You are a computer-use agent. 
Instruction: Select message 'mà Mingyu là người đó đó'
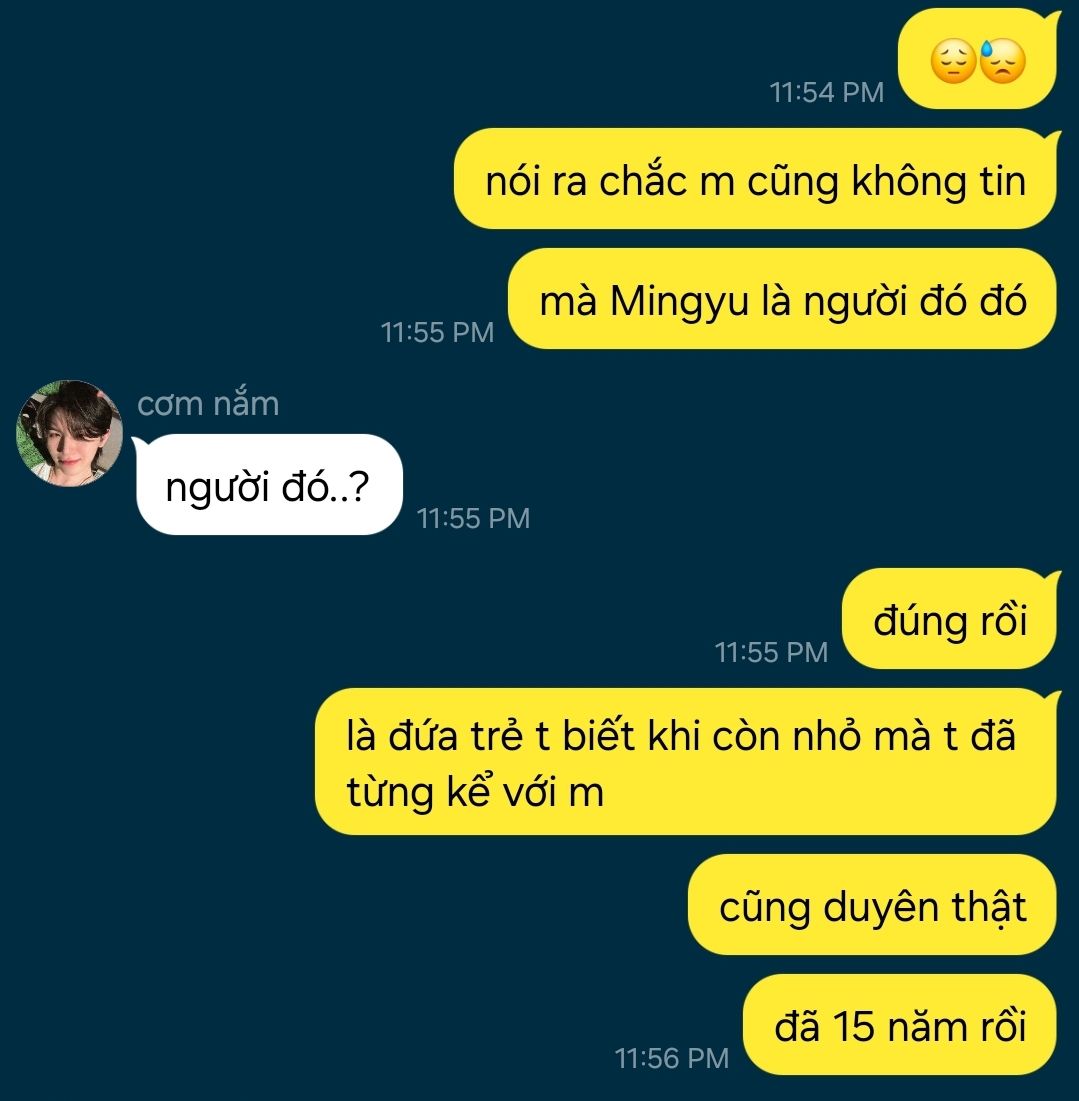[x=783, y=299]
